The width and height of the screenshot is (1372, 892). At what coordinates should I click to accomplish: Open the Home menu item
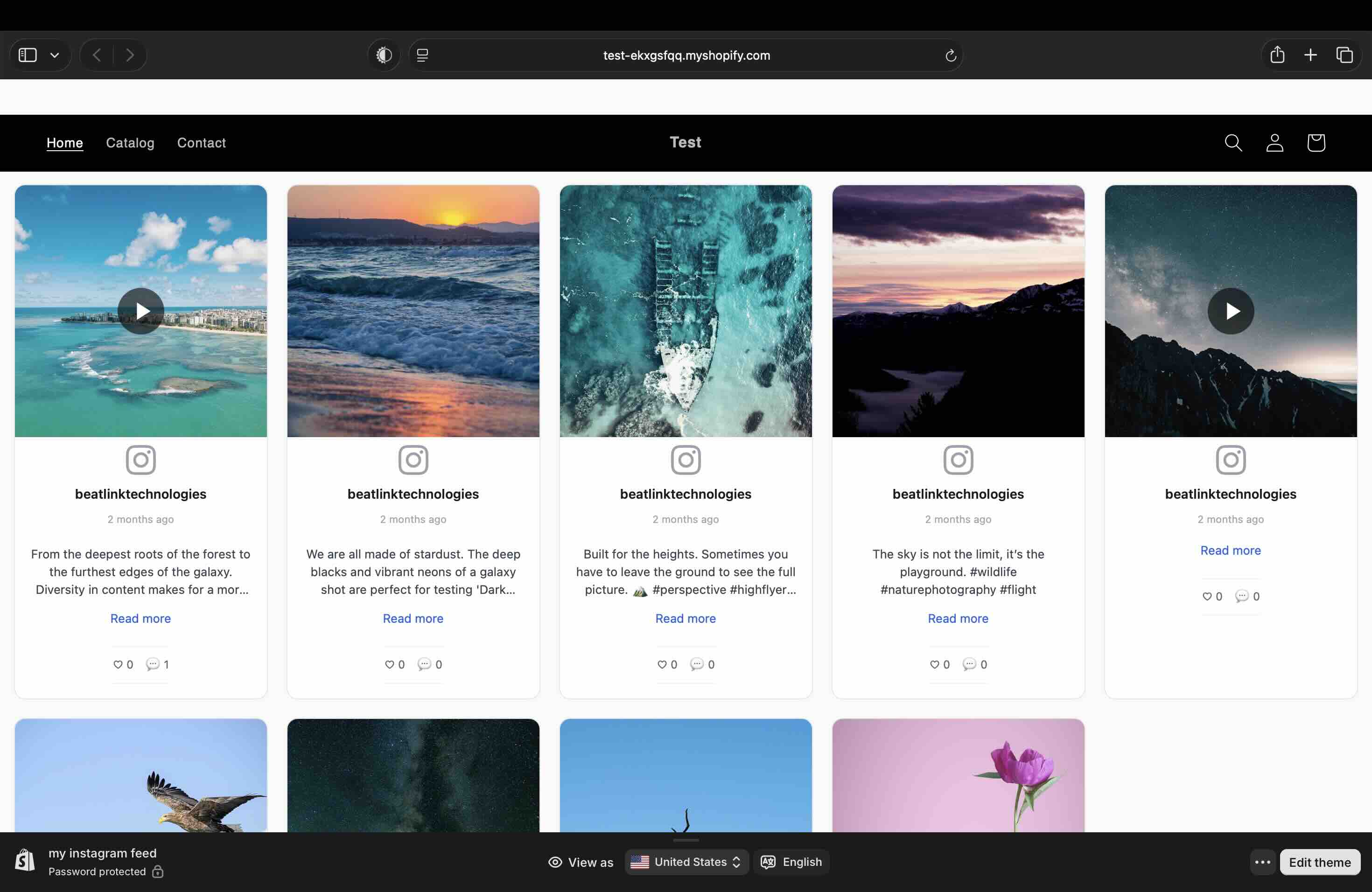[x=64, y=143]
